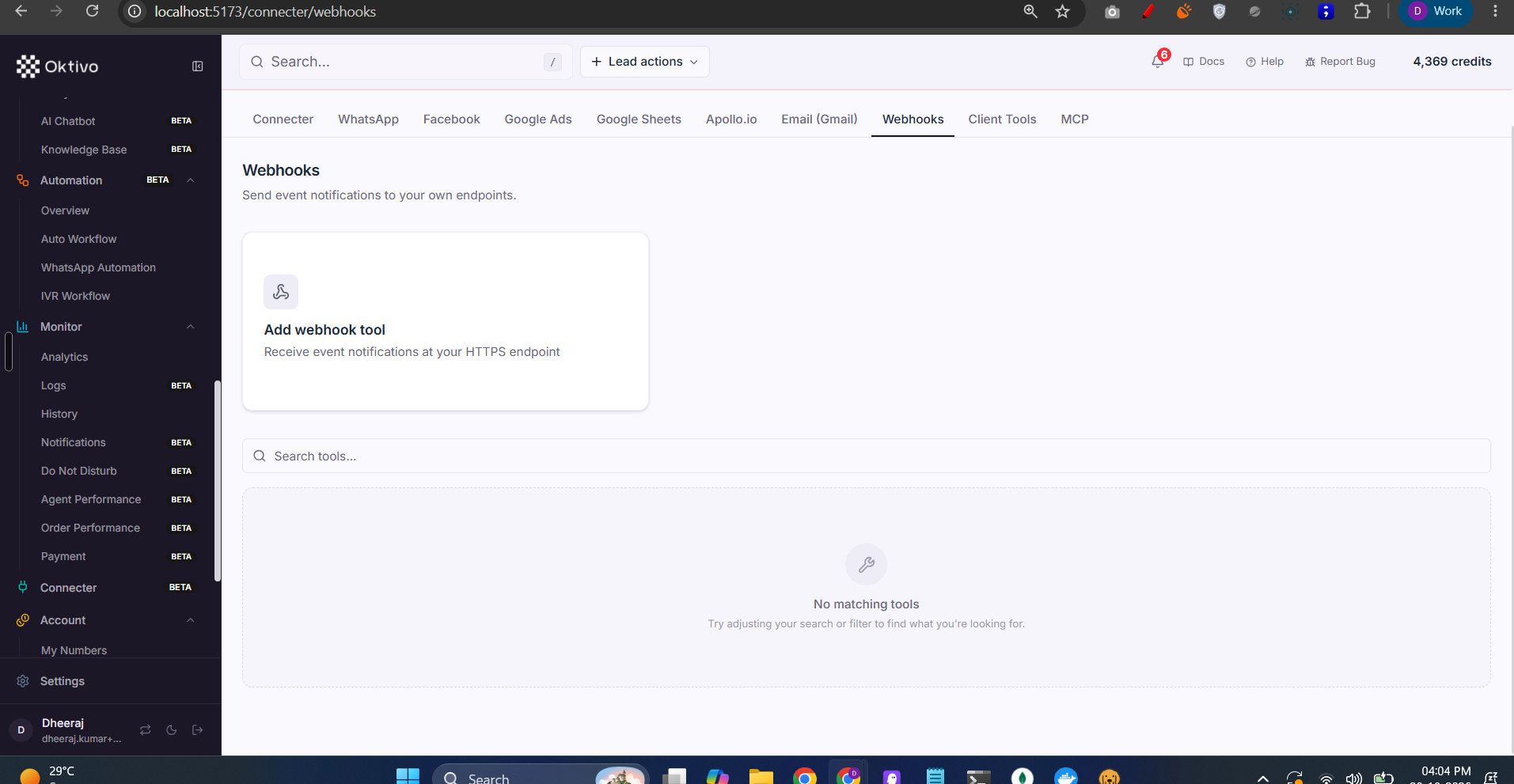Open the Work browser profile menu

(1436, 11)
